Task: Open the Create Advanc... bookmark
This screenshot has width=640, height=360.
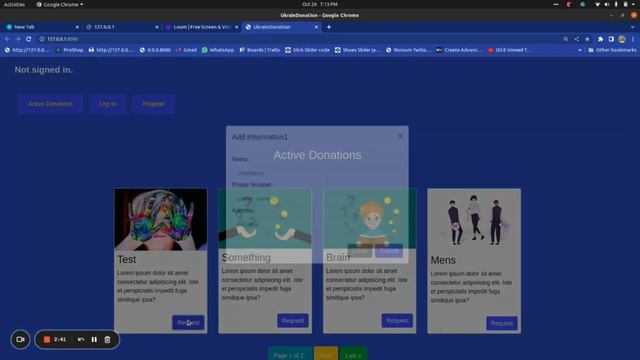Action: click(459, 50)
